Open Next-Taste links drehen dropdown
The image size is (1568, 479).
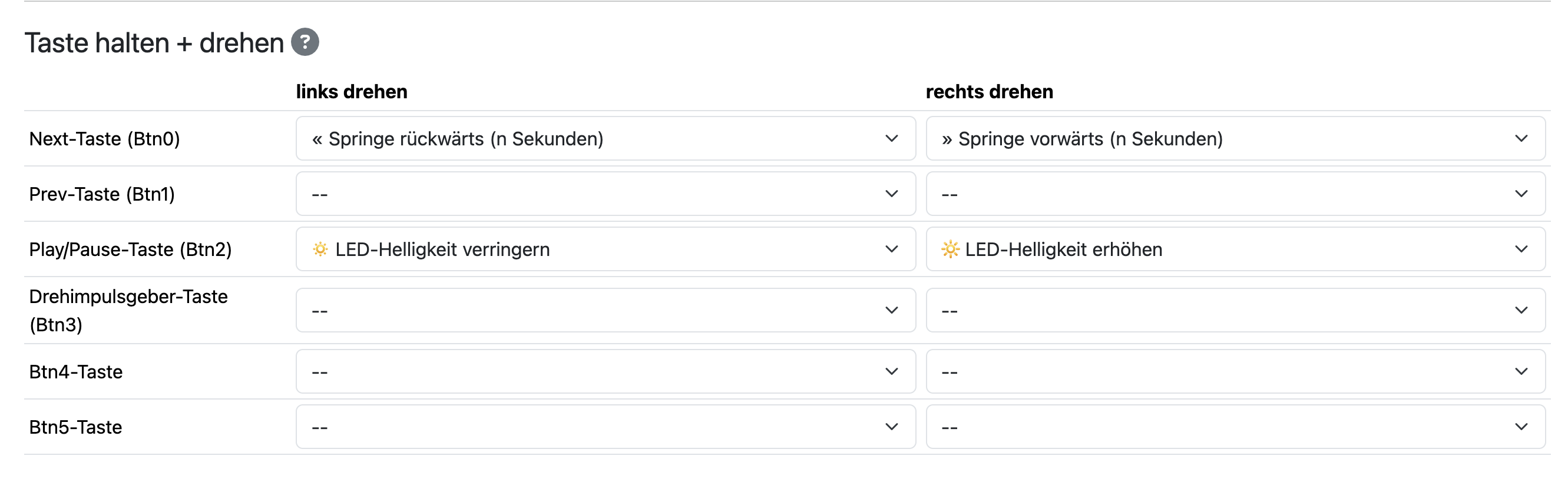606,139
